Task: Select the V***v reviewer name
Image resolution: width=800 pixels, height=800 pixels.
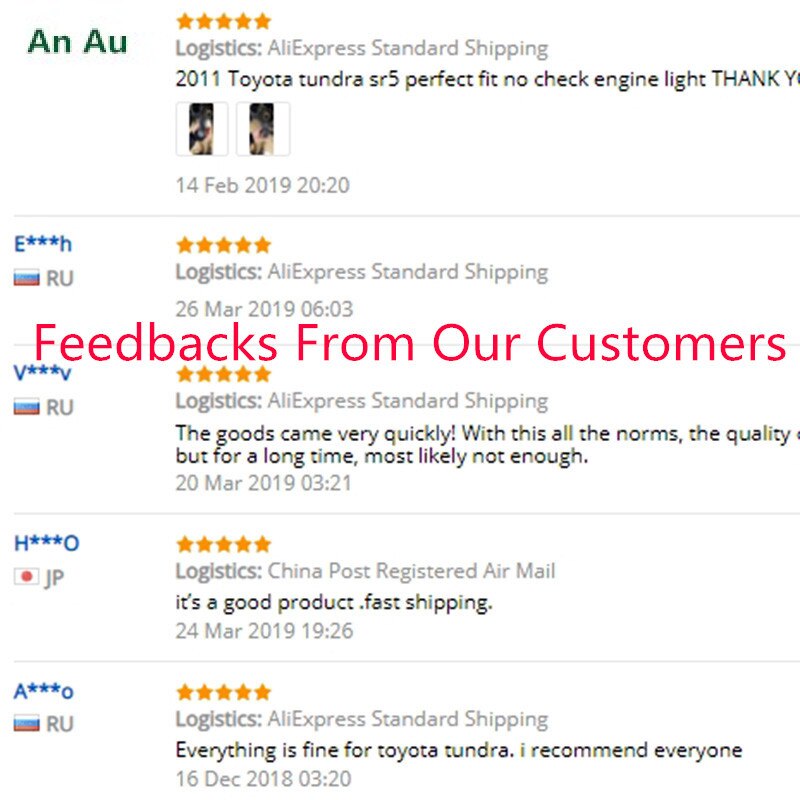Action: pyautogui.click(x=43, y=373)
